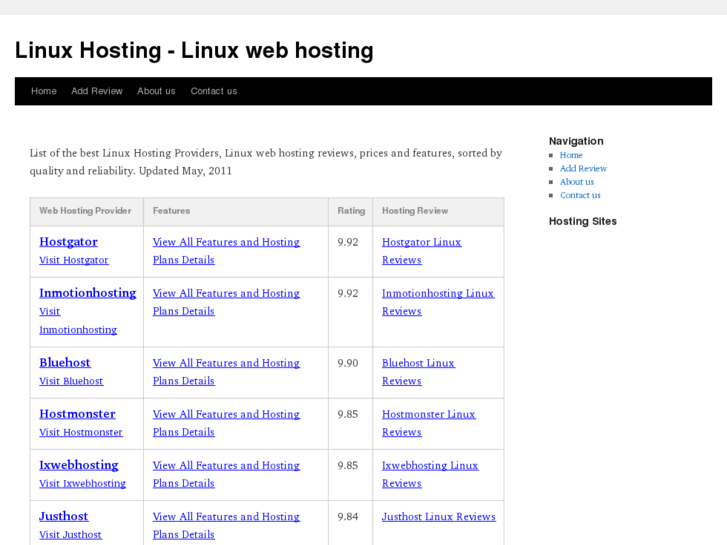Open About us in the black menu bar
The image size is (727, 545).
(x=156, y=91)
